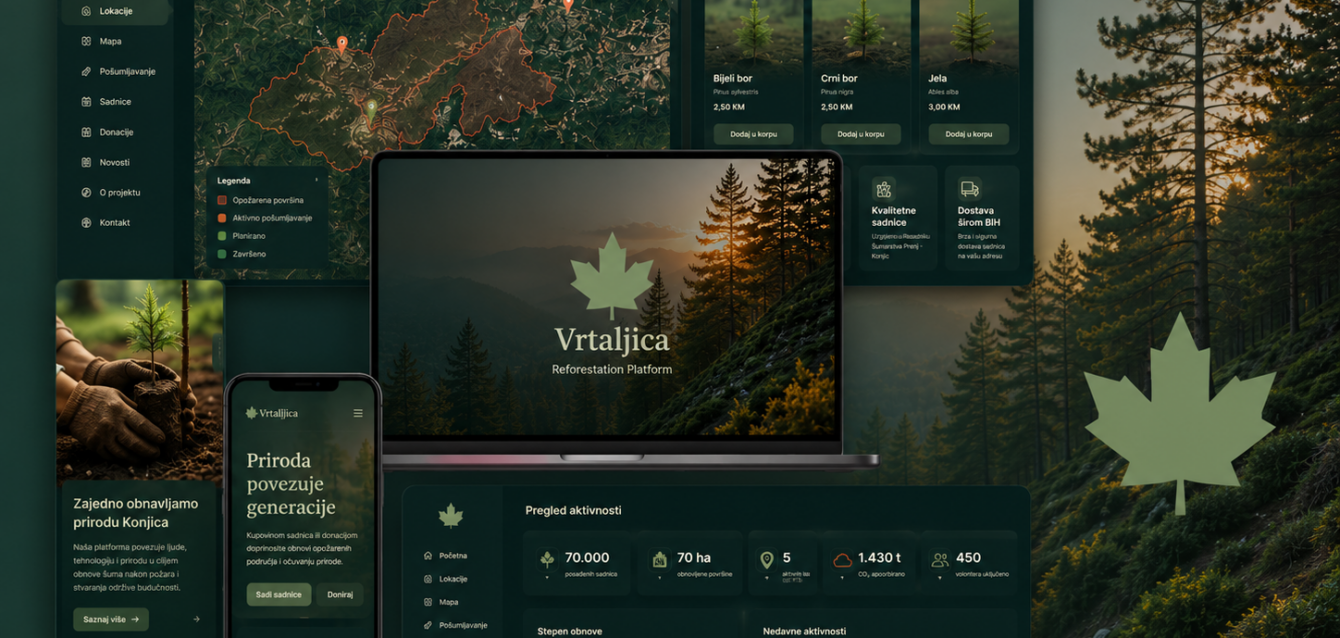Open Donacije from the sidebar menu
Screen dimensions: 1340x638
[x=115, y=132]
